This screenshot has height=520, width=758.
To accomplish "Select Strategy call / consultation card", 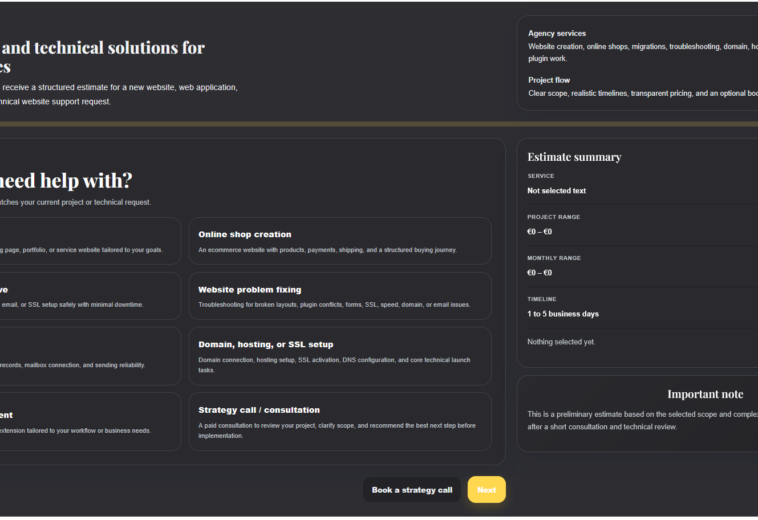I will tap(340, 421).
